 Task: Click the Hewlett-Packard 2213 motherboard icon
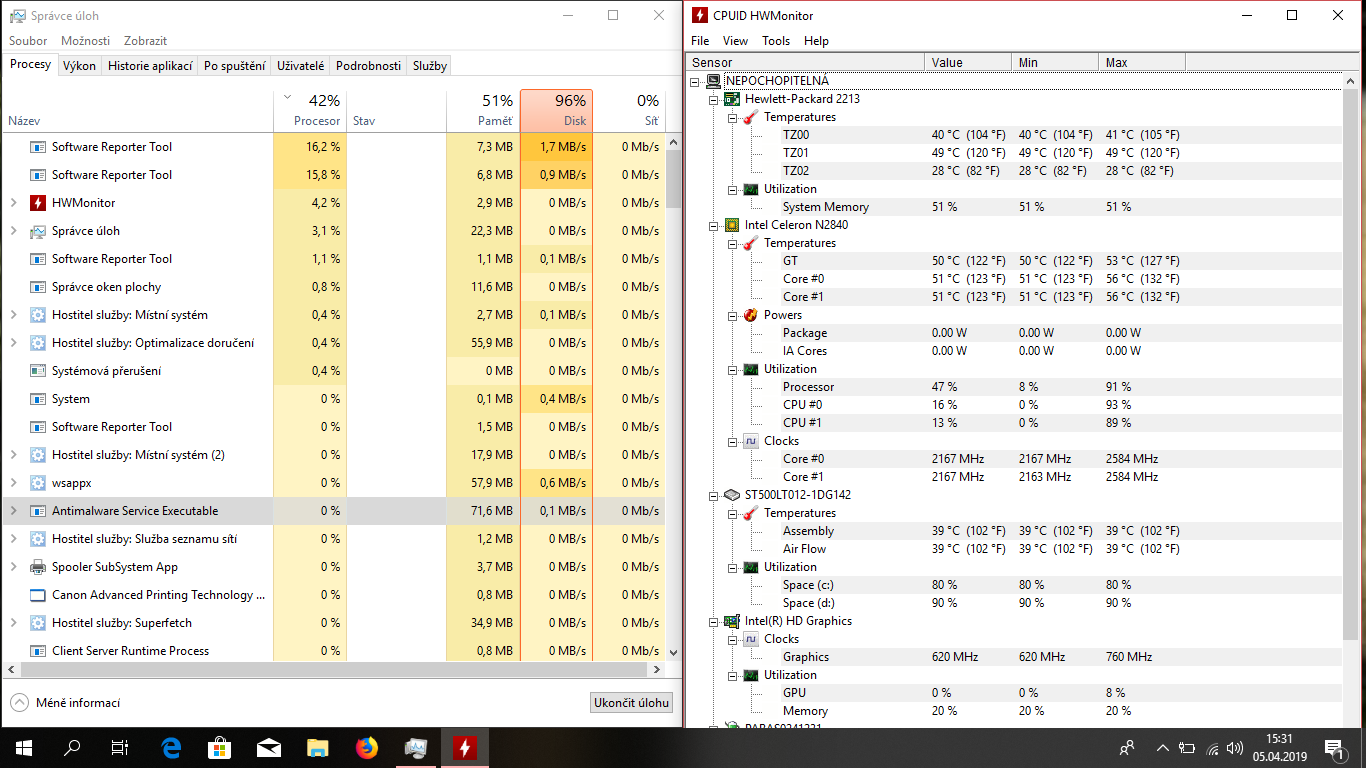click(732, 99)
